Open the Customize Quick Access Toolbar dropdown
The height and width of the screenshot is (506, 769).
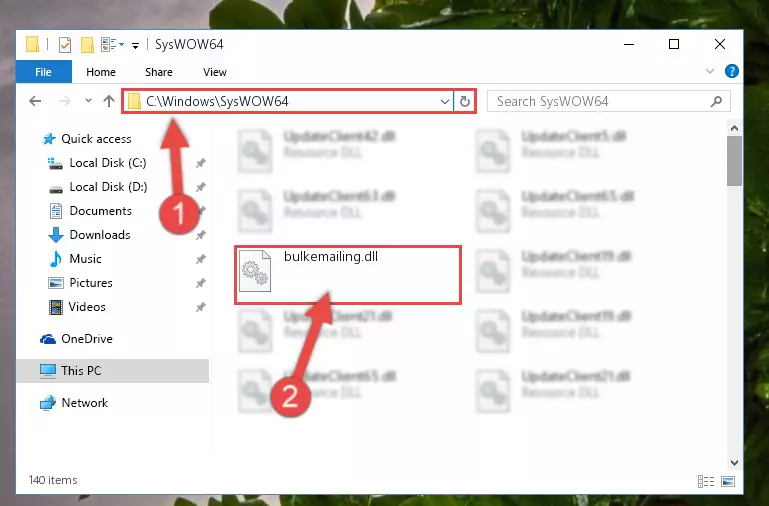[135, 46]
